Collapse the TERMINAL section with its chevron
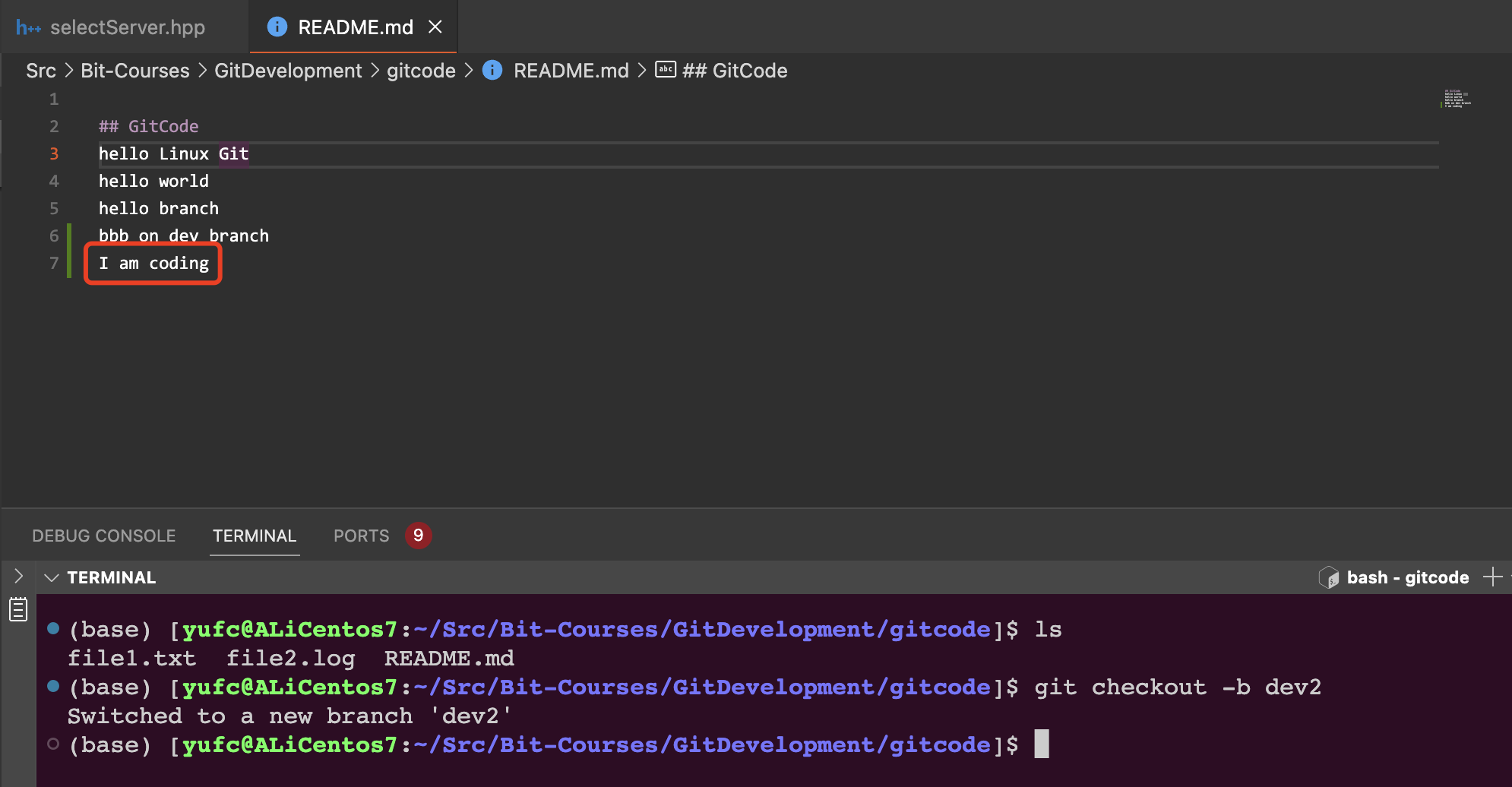 coord(52,577)
